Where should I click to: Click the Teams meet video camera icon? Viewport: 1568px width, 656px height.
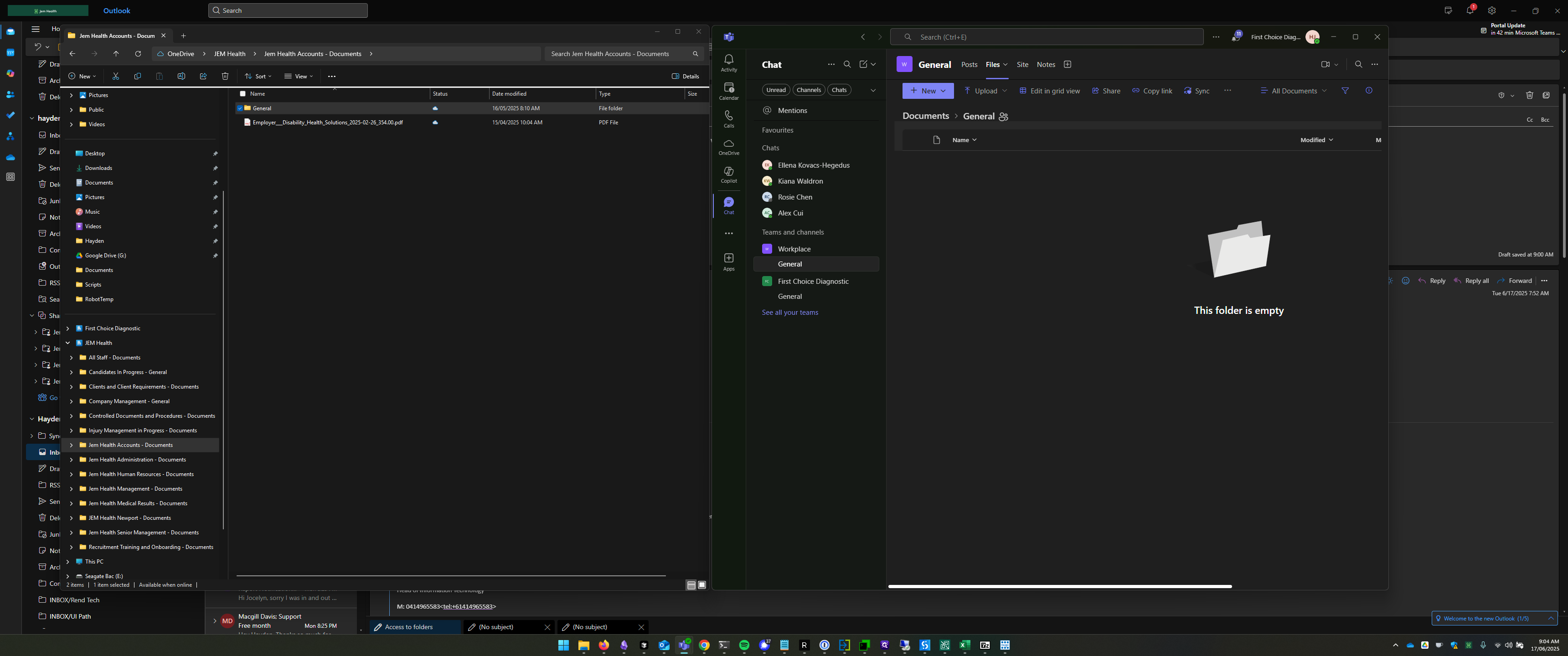point(1325,65)
